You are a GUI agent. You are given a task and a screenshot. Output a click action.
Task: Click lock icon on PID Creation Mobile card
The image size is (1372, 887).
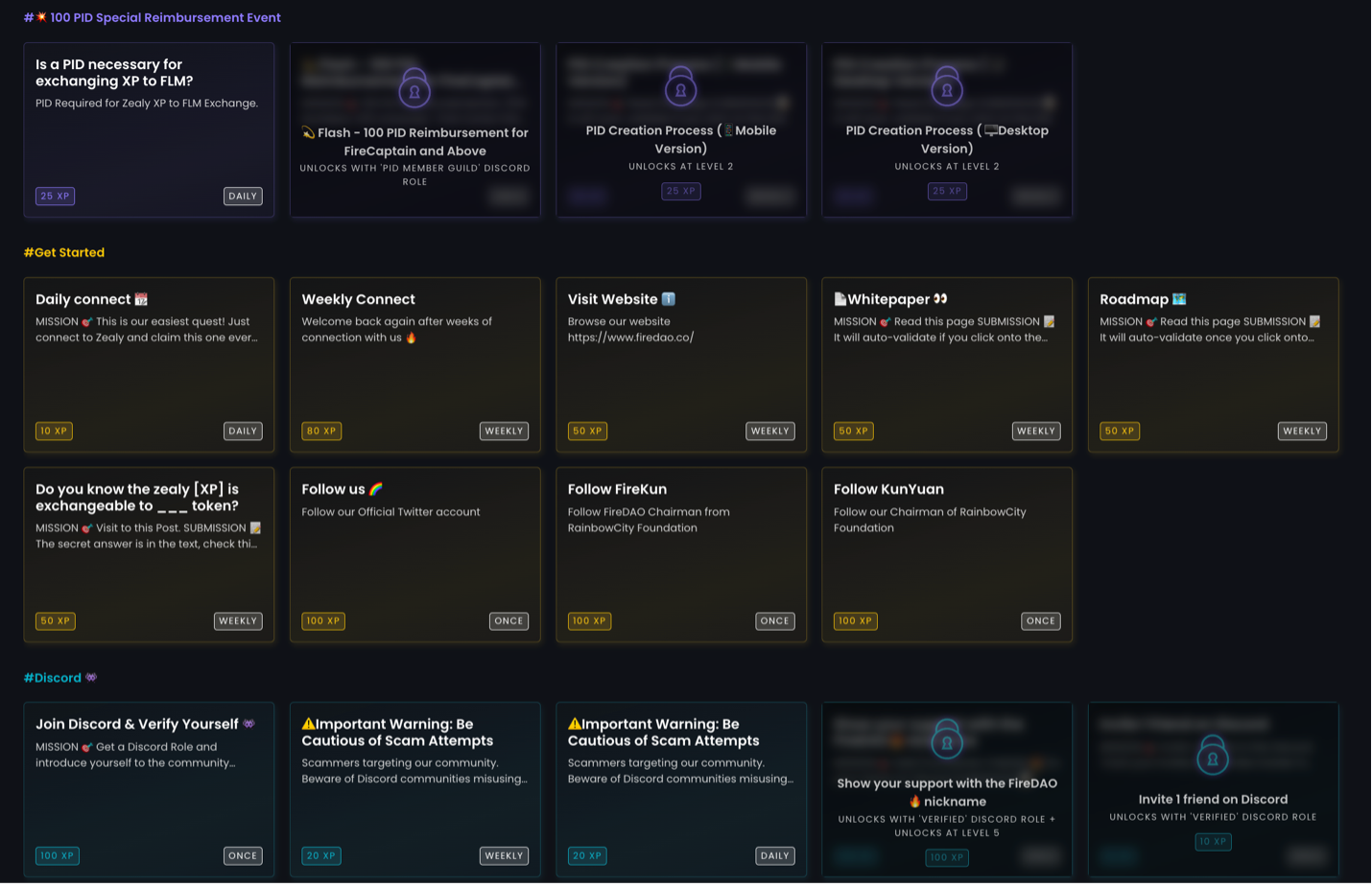coord(680,88)
